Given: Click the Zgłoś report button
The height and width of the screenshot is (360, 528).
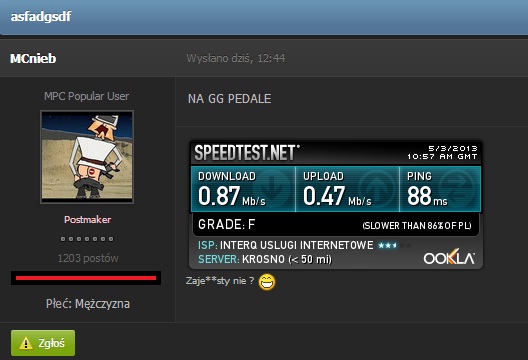Looking at the screenshot, I should pos(43,343).
